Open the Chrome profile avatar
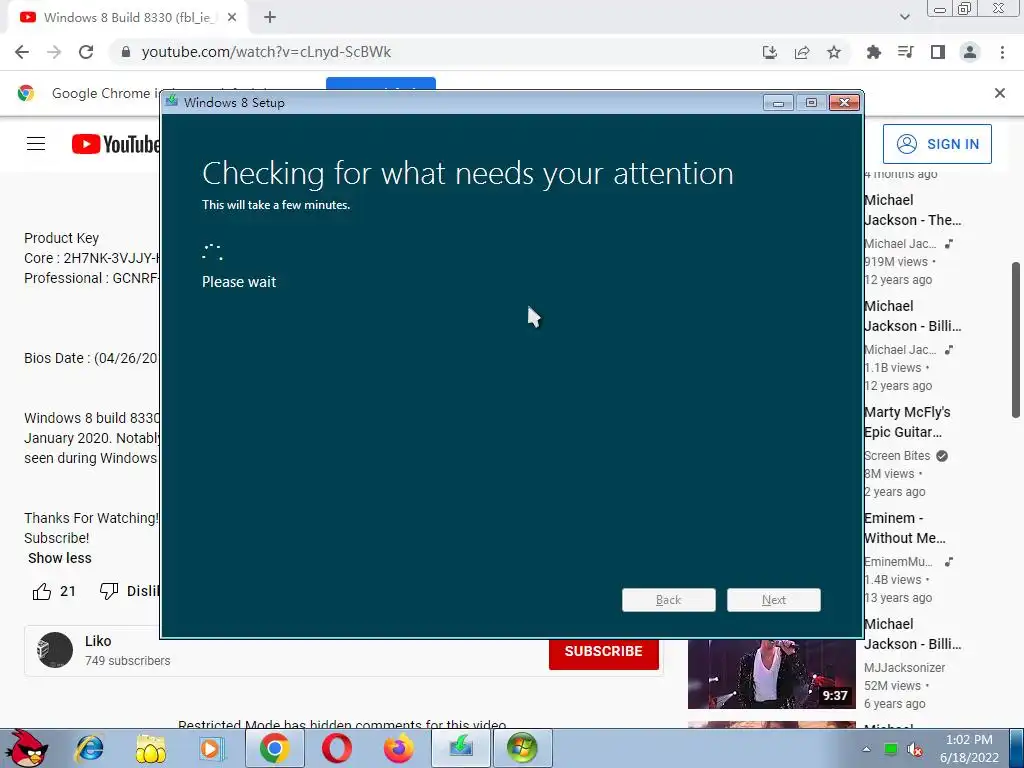Viewport: 1024px width, 768px height. [970, 52]
